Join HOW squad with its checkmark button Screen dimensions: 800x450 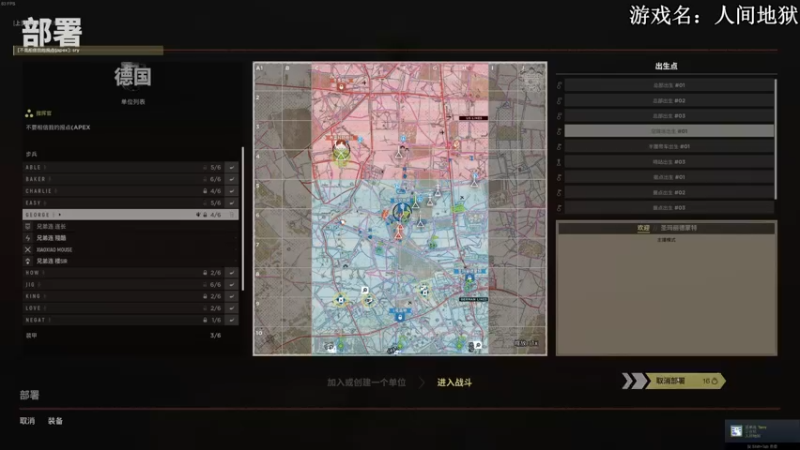232,273
